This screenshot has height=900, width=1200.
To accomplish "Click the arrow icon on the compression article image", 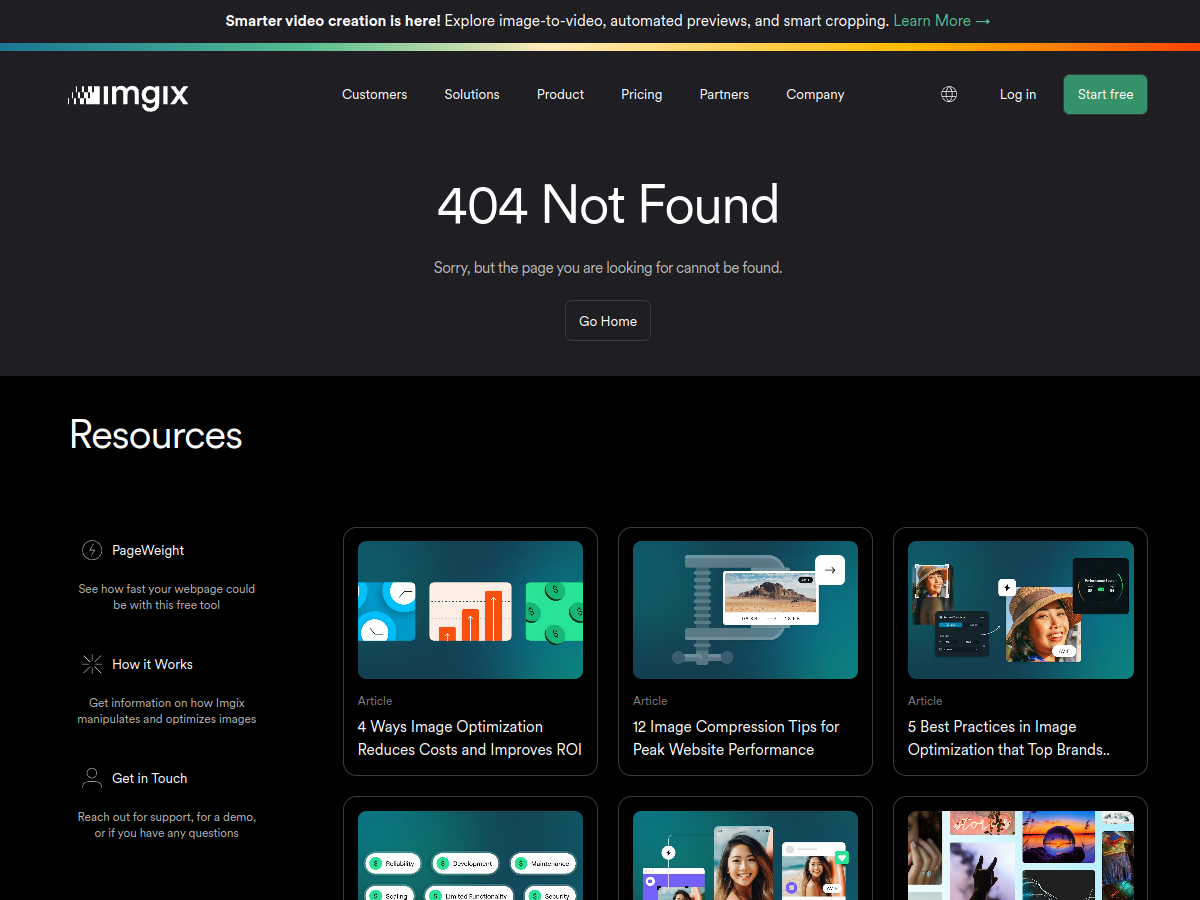I will (830, 569).
